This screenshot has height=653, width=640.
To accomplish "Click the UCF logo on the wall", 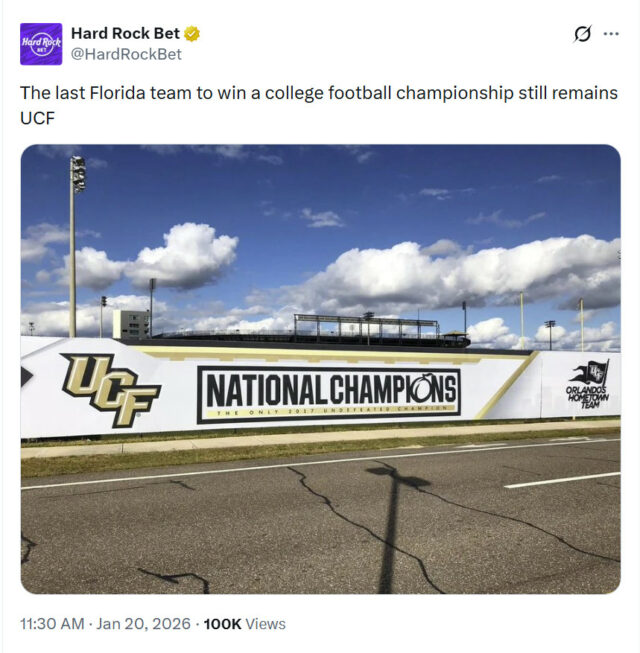I will 110,390.
